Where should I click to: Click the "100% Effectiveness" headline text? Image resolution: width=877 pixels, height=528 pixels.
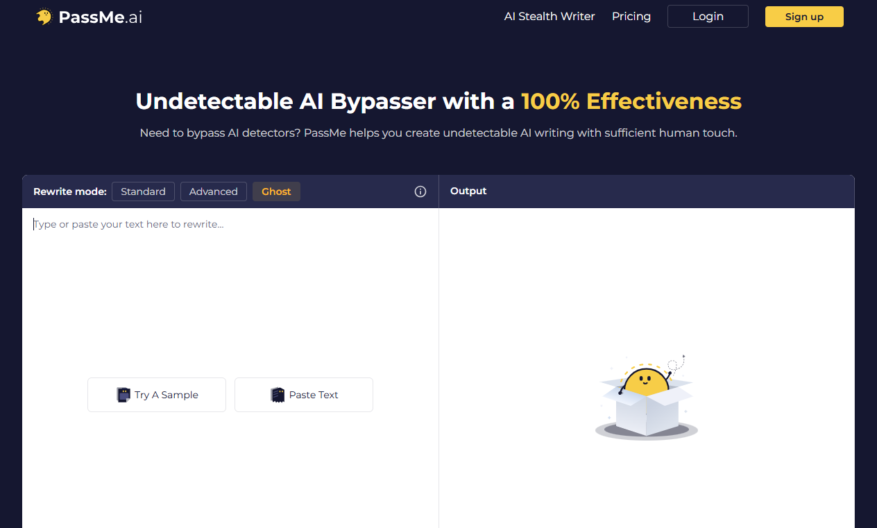(x=631, y=101)
